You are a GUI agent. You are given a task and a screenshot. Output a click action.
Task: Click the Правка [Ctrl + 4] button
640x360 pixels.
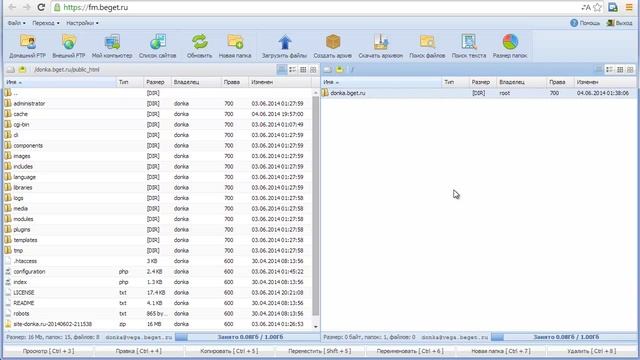click(138, 351)
